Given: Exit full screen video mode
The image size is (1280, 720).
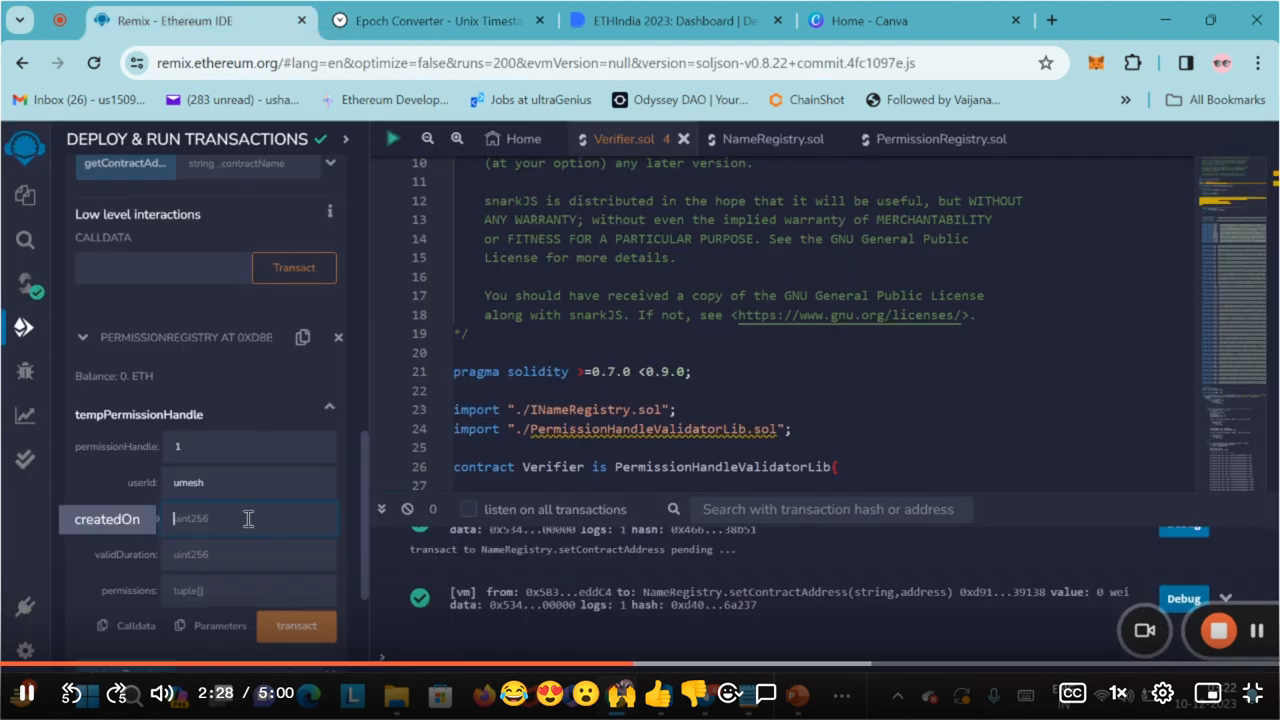Looking at the screenshot, I should tap(1252, 692).
